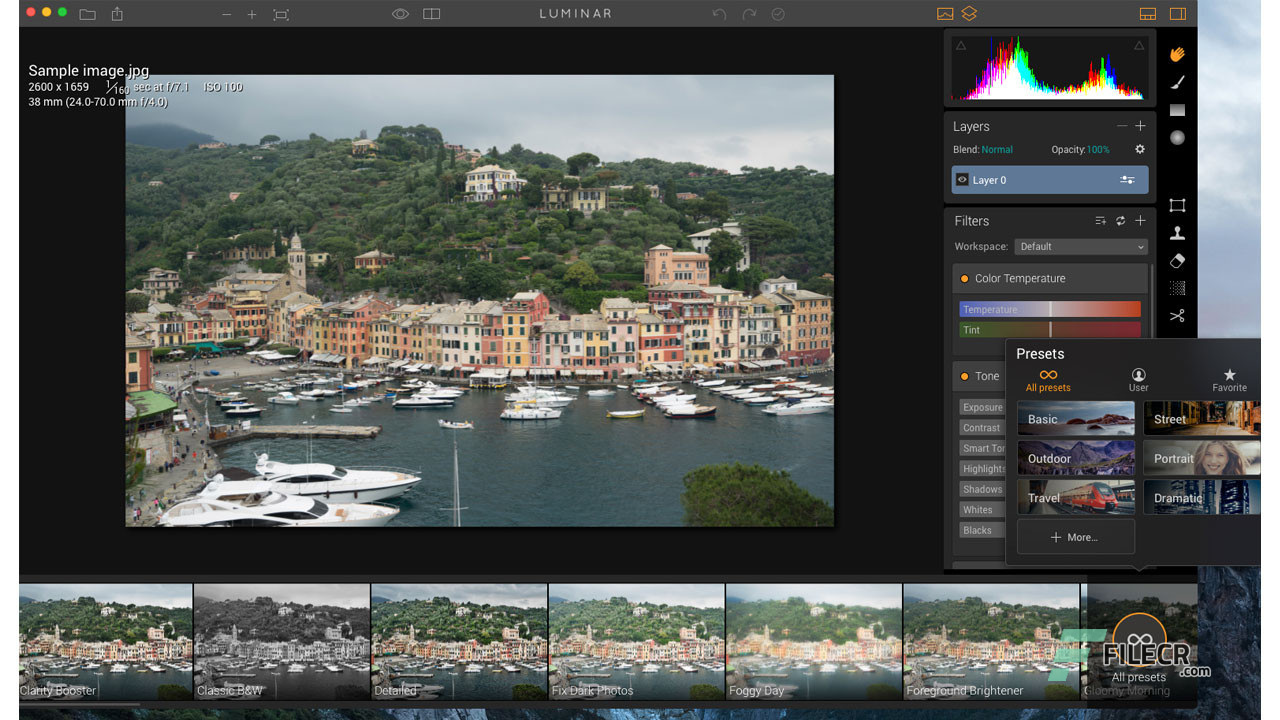This screenshot has height=720, width=1280.
Task: Apply the Detailed preset thumbnail
Action: click(459, 642)
